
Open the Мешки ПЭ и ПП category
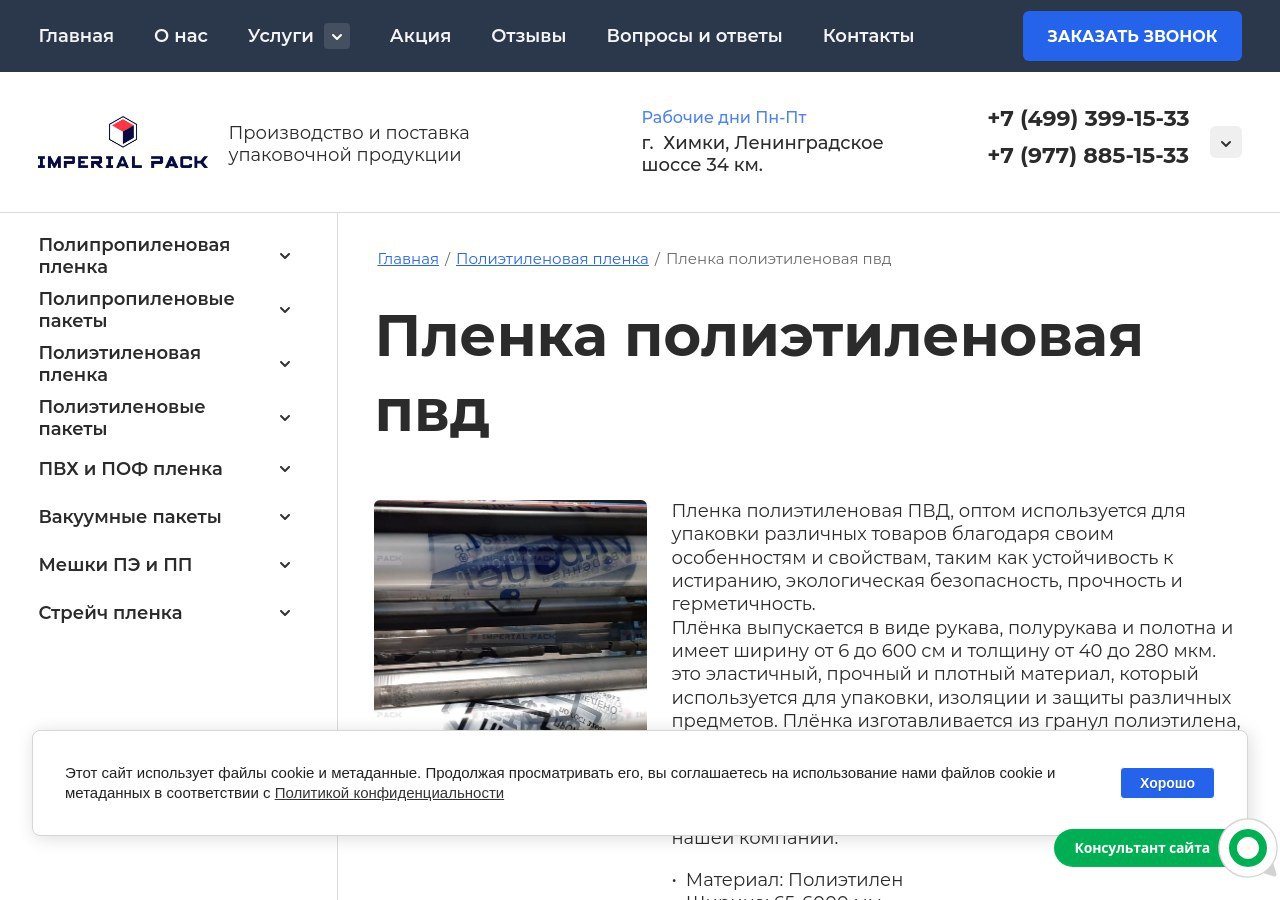[x=115, y=565]
